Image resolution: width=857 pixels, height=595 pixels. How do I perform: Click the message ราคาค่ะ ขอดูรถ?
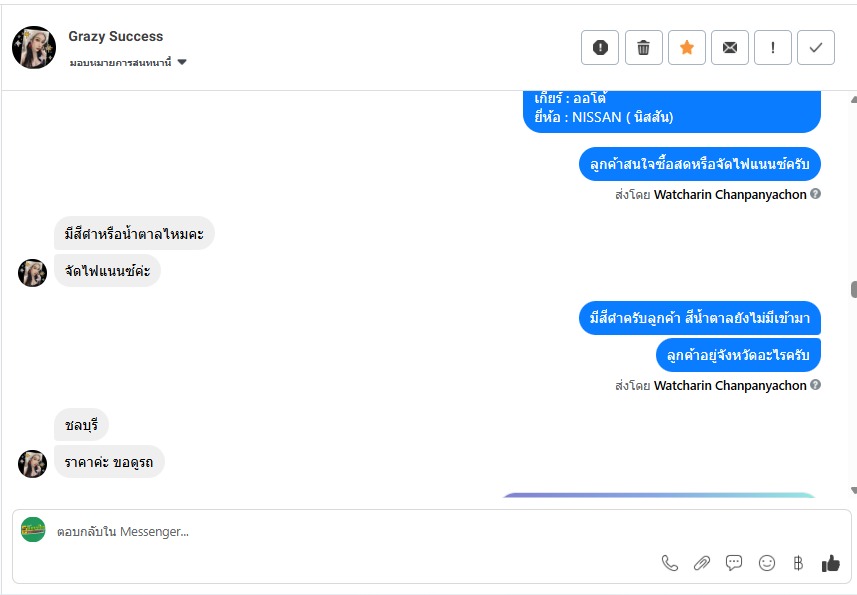109,462
